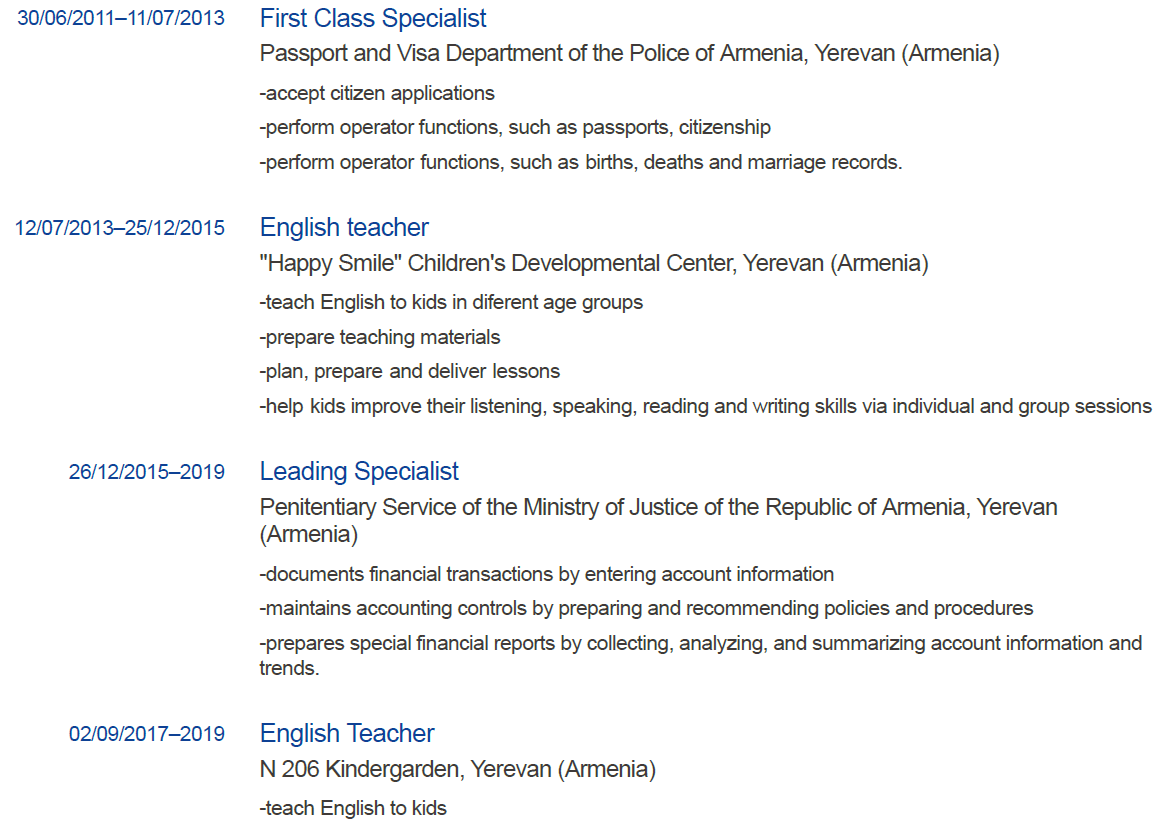The height and width of the screenshot is (824, 1168).
Task: Click the maintains accounting controls bullet
Action: pyautogui.click(x=646, y=609)
